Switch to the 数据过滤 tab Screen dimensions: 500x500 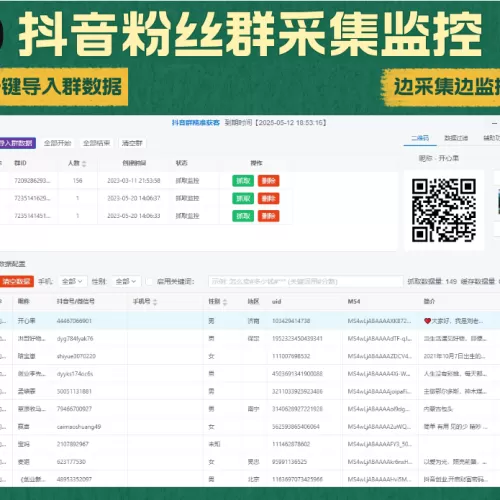pyautogui.click(x=456, y=138)
